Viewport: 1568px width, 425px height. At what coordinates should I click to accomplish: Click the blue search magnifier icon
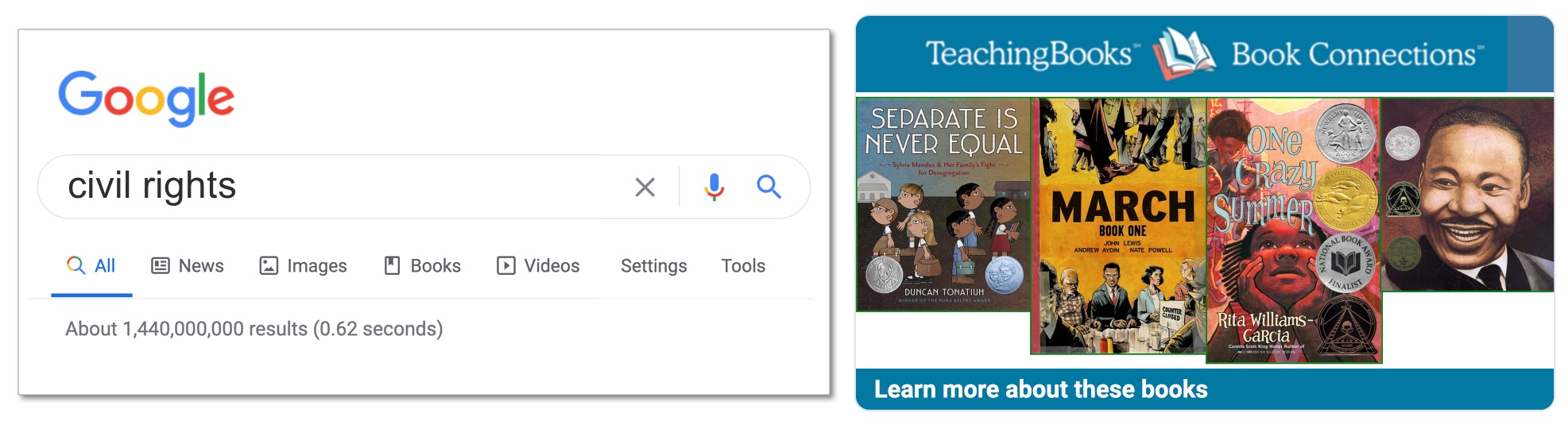point(769,187)
